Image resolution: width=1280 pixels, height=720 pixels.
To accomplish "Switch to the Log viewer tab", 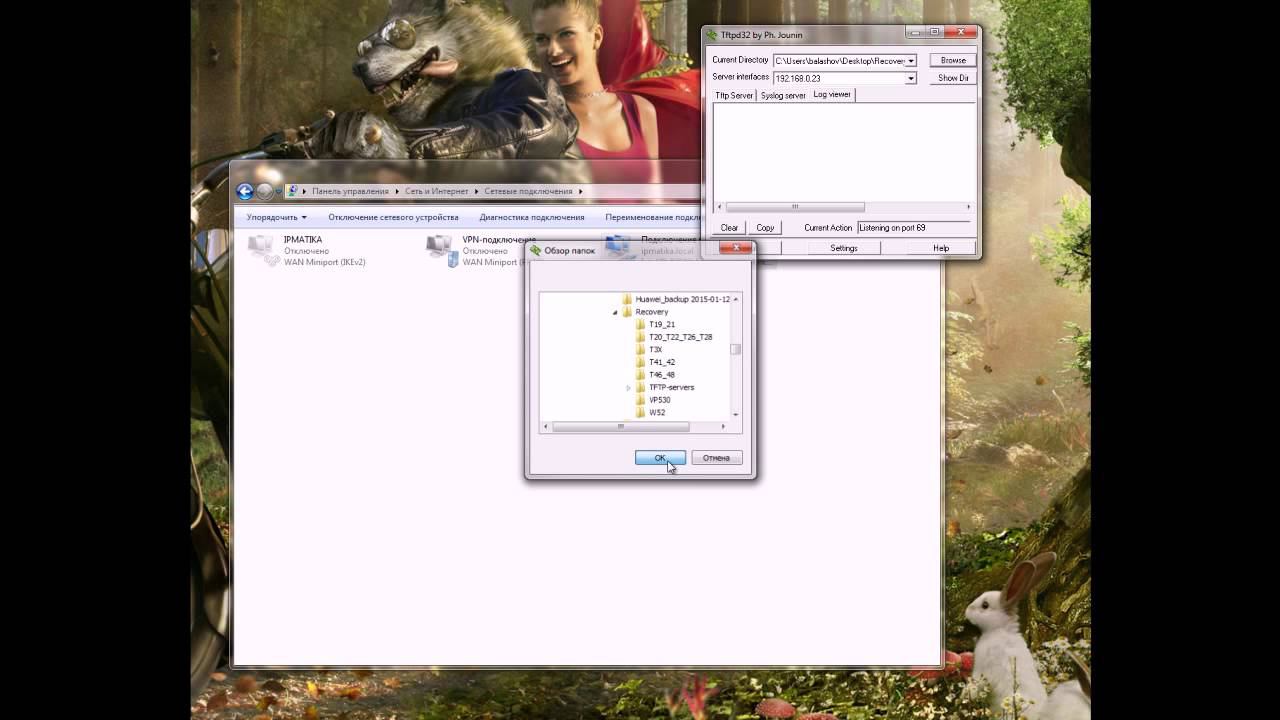I will pyautogui.click(x=832, y=94).
